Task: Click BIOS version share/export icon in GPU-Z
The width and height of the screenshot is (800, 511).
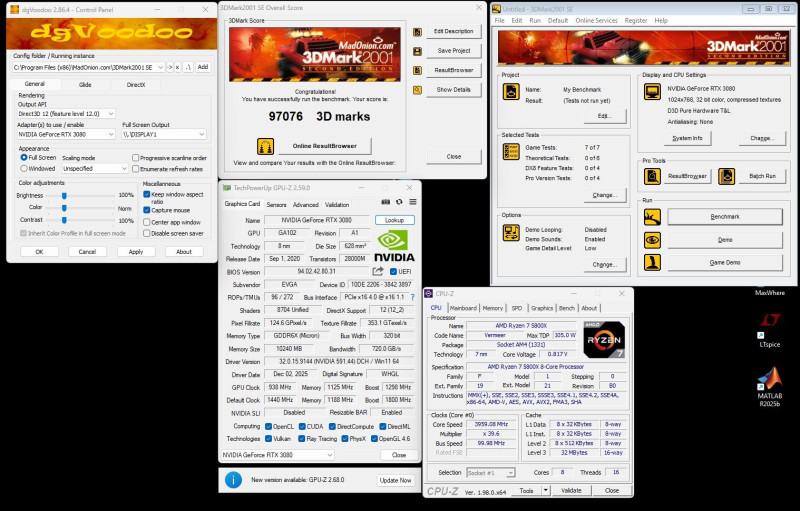Action: point(378,271)
